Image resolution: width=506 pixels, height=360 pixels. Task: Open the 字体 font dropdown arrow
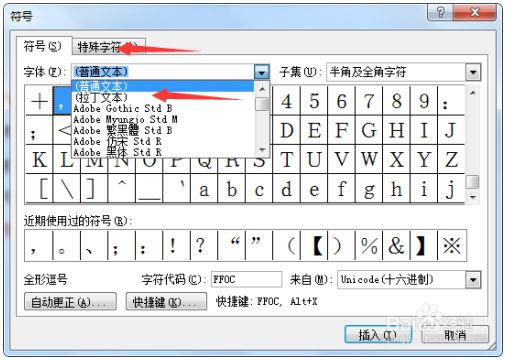262,72
